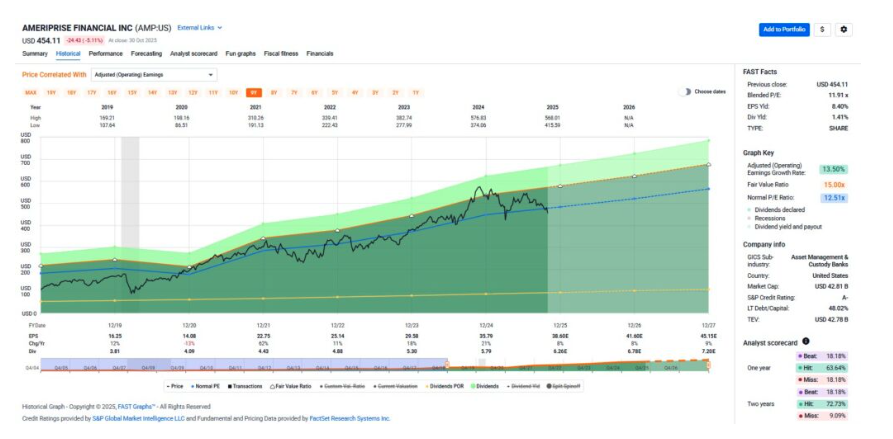
Task: Click the One year Hit 63.64% badge
Action: click(821, 368)
